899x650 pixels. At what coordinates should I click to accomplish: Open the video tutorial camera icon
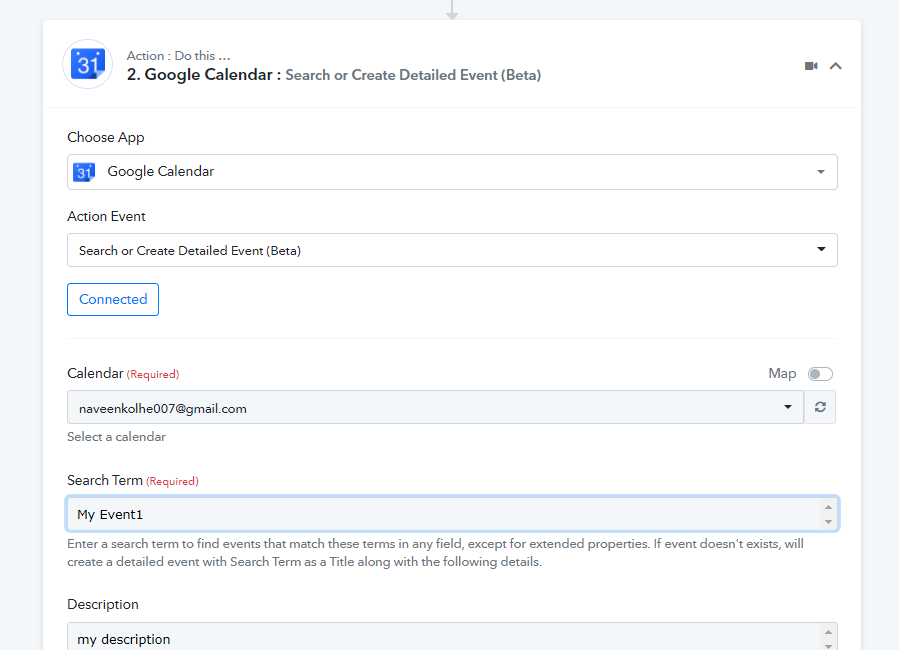coord(811,66)
